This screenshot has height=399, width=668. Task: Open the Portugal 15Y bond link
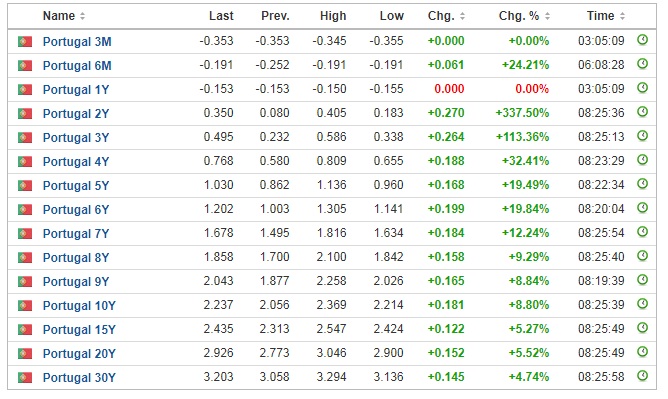coord(79,330)
